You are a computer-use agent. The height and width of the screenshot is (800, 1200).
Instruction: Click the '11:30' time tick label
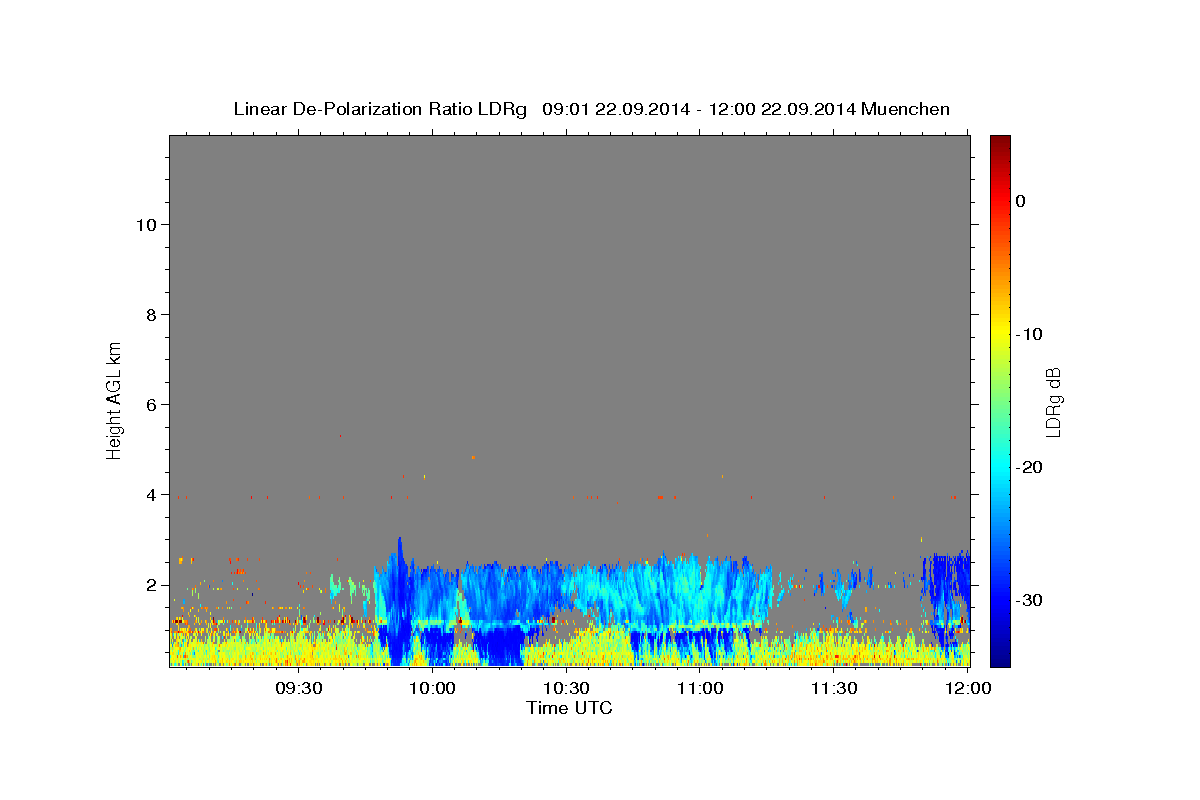point(834,689)
